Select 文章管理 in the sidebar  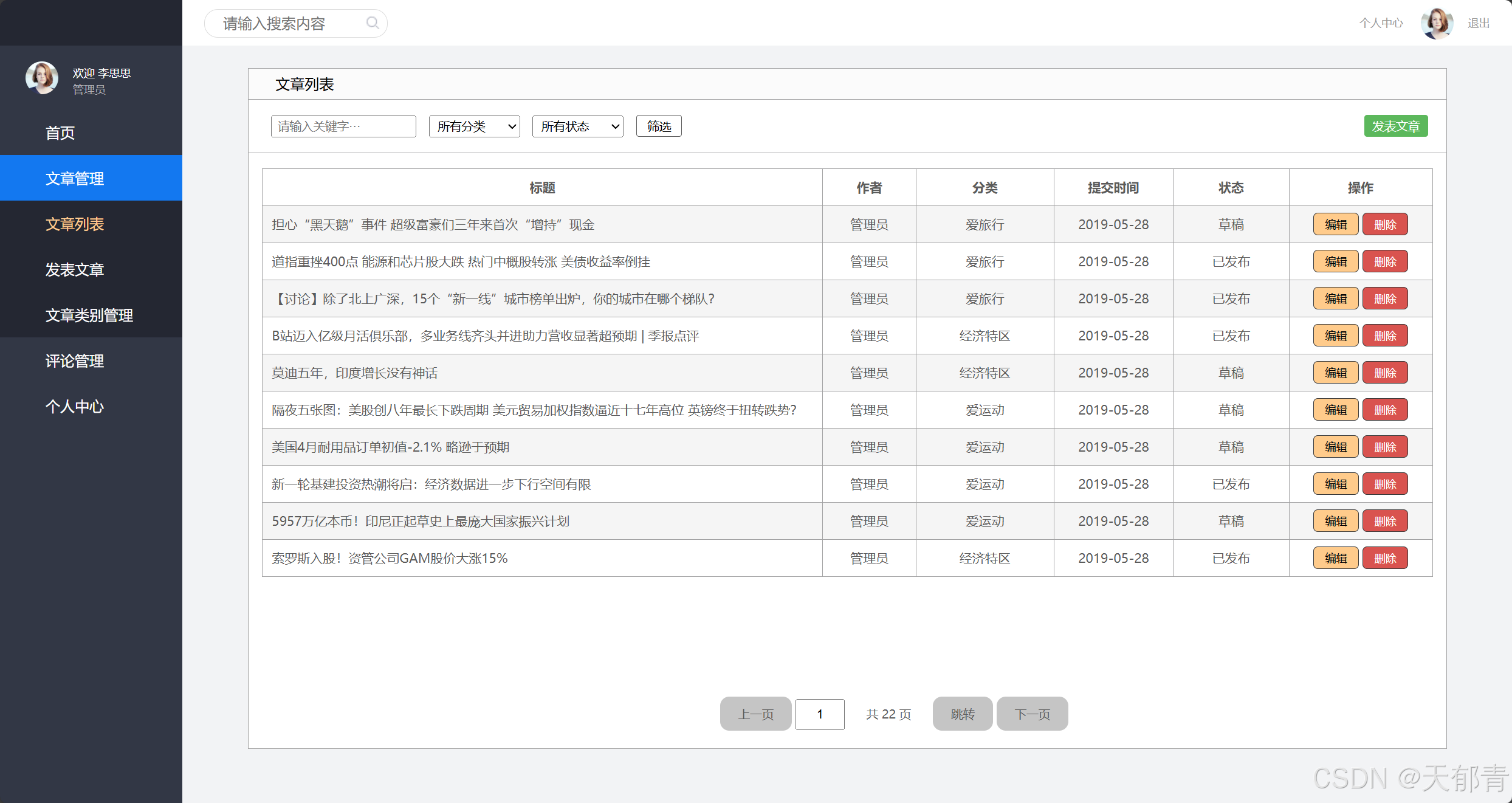[91, 178]
